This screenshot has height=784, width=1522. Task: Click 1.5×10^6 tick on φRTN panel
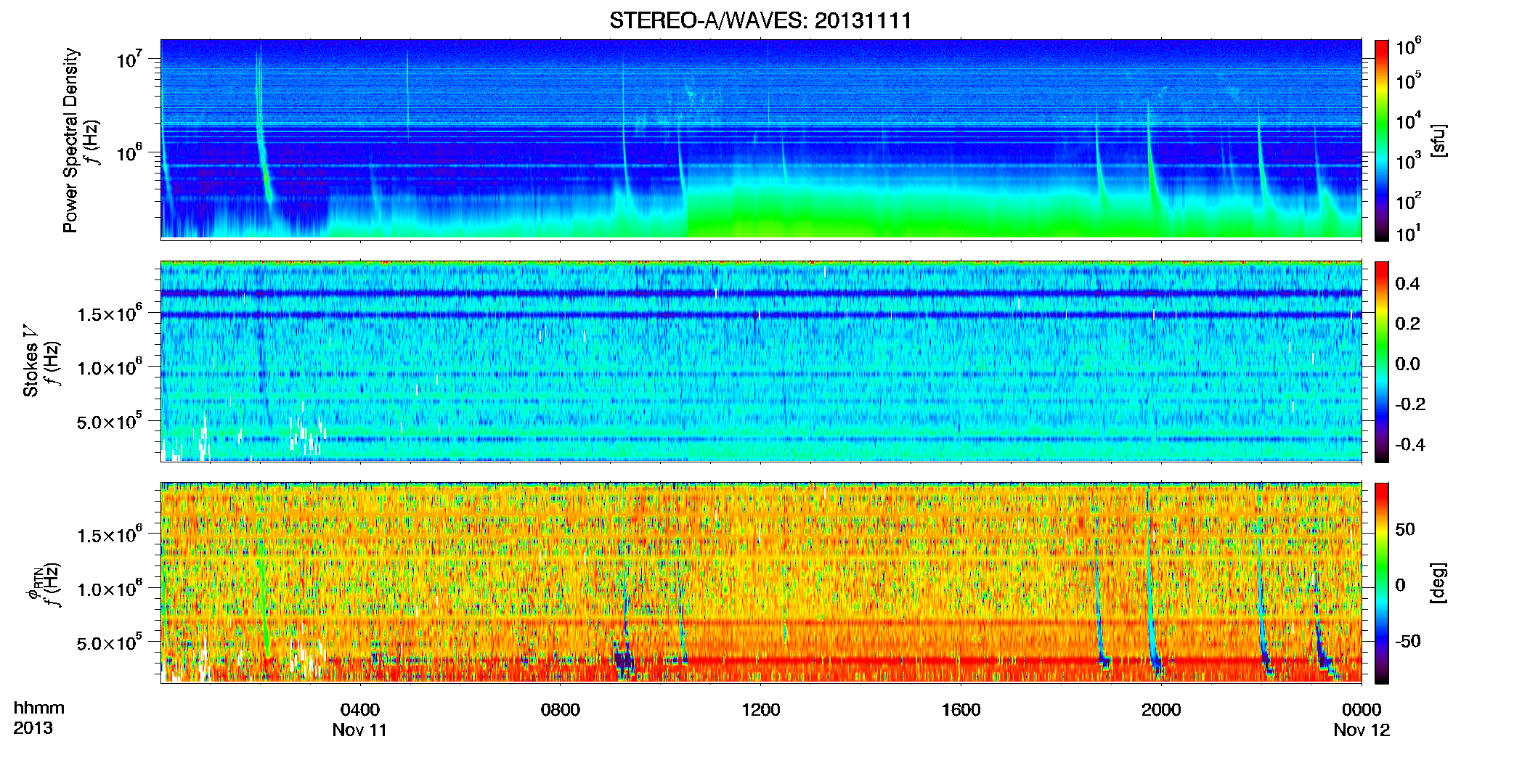tap(109, 535)
